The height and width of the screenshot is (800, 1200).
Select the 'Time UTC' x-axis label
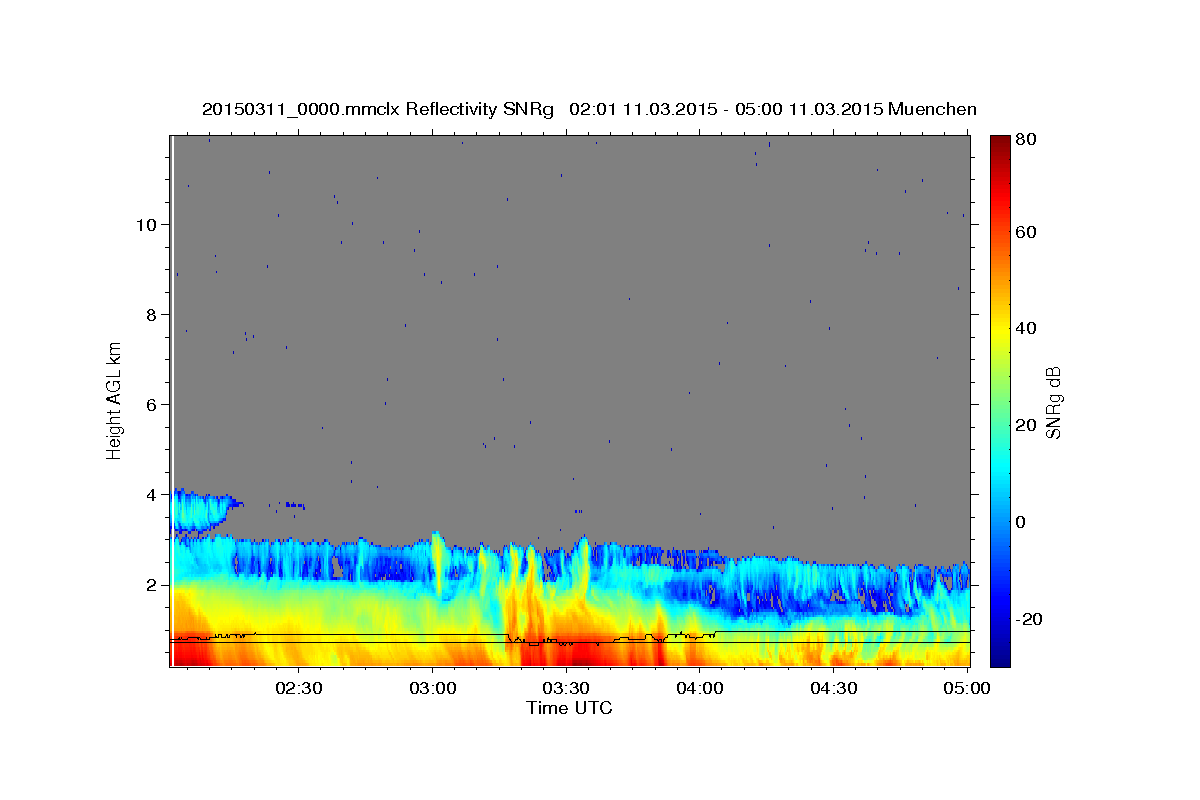[569, 708]
